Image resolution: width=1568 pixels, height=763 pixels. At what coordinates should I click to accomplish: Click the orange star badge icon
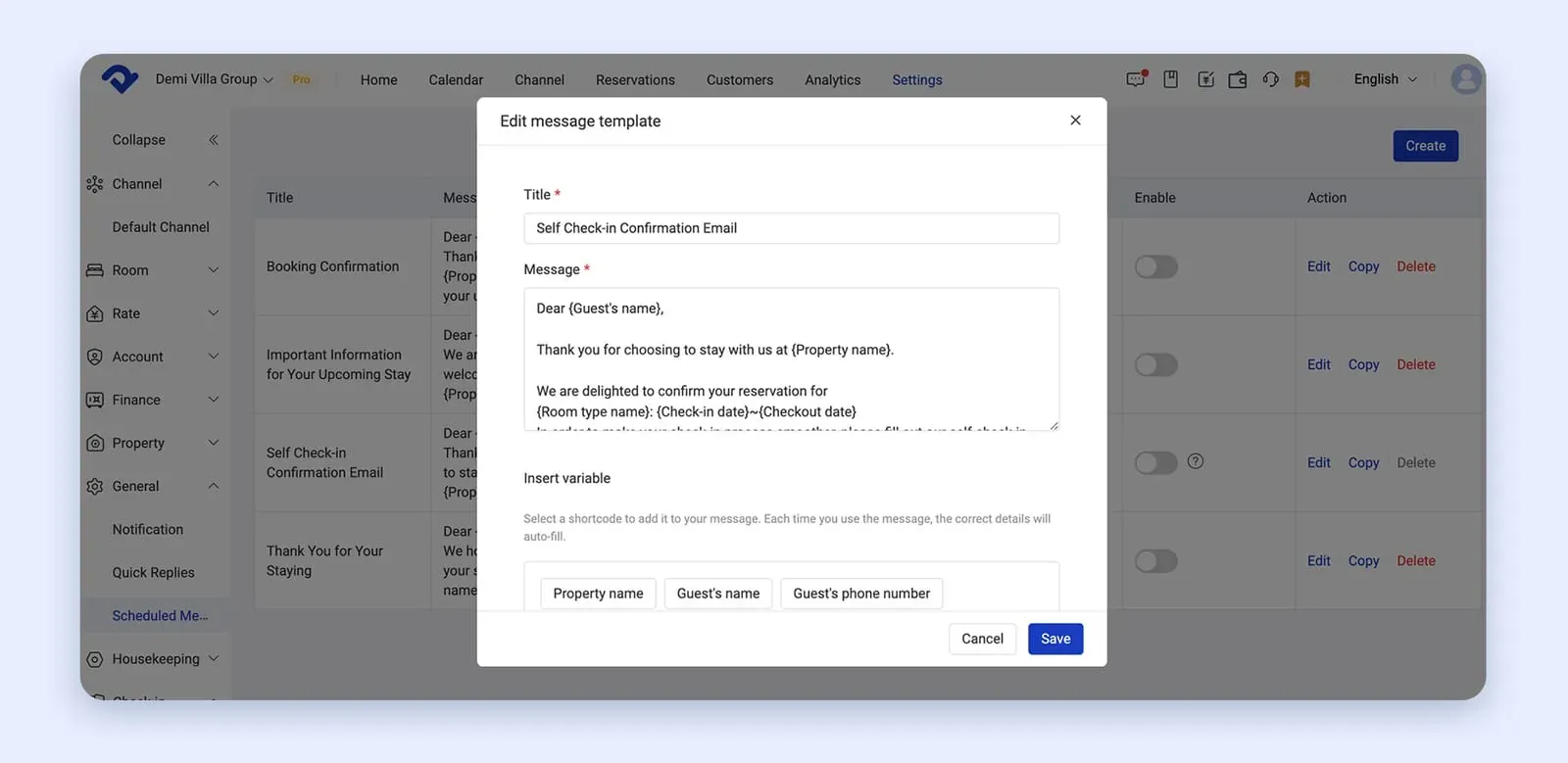1302,79
